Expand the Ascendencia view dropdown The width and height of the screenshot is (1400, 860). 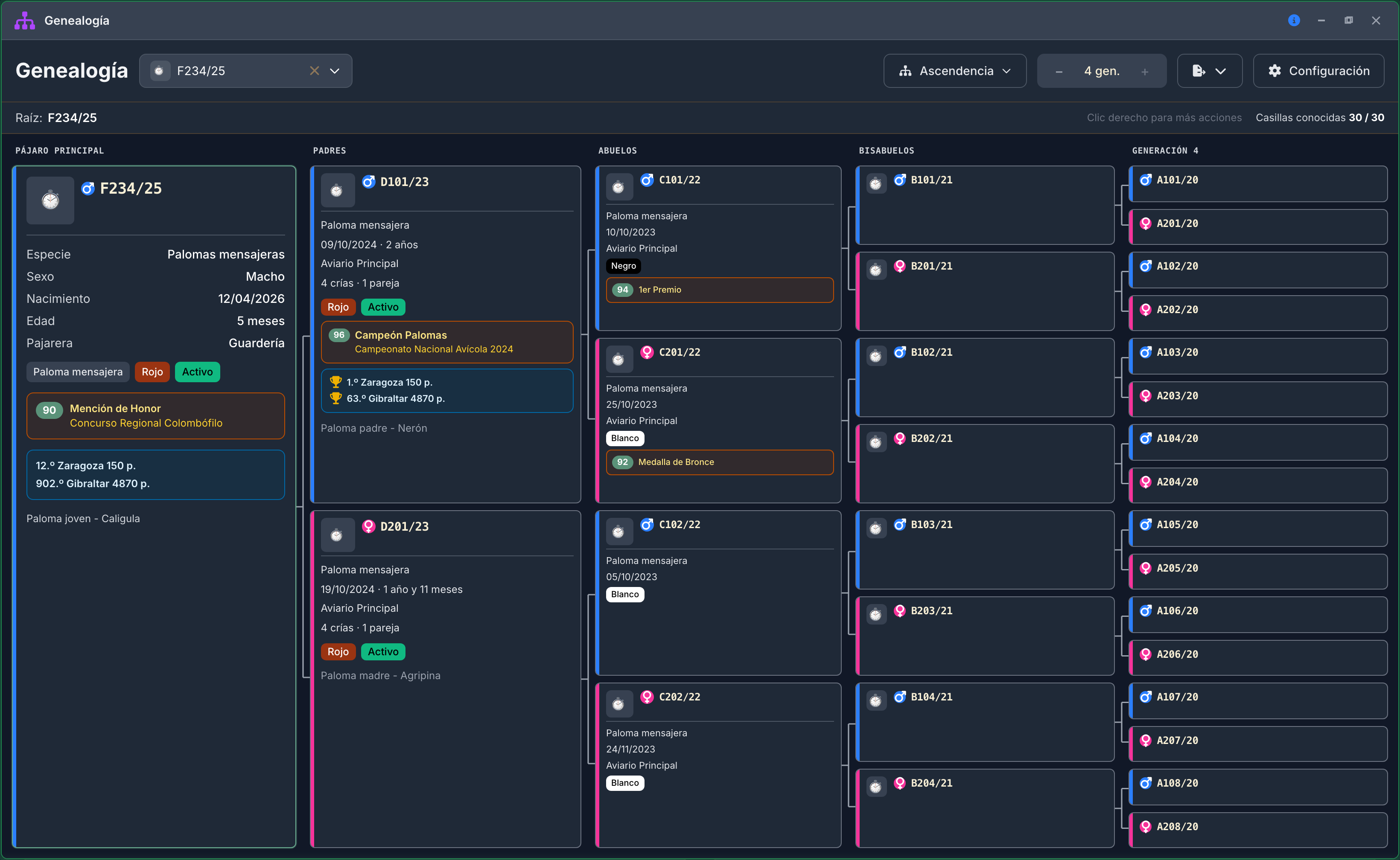(955, 71)
